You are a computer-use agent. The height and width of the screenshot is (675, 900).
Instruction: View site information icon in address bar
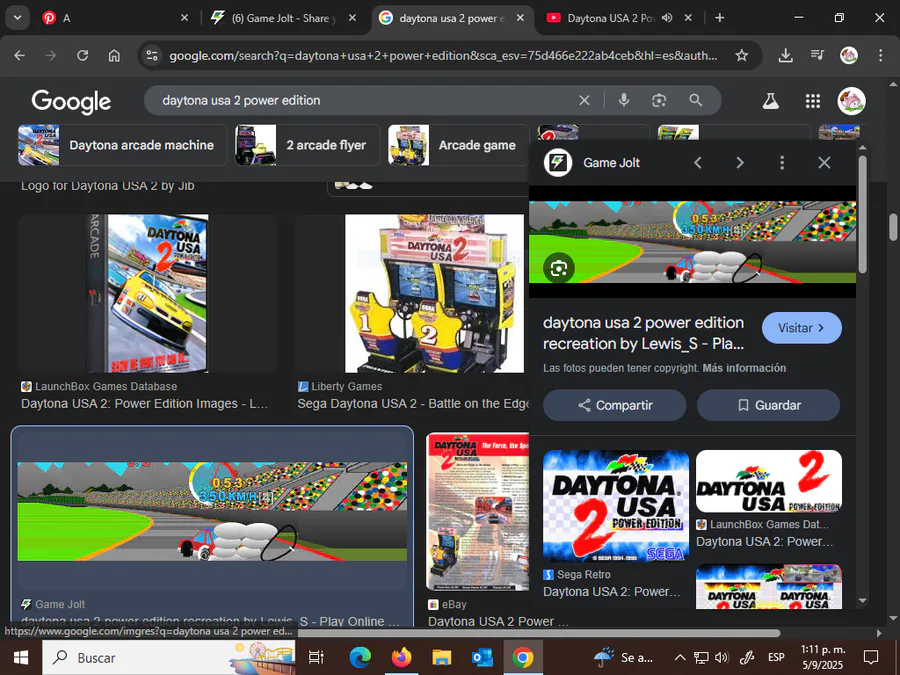point(152,55)
